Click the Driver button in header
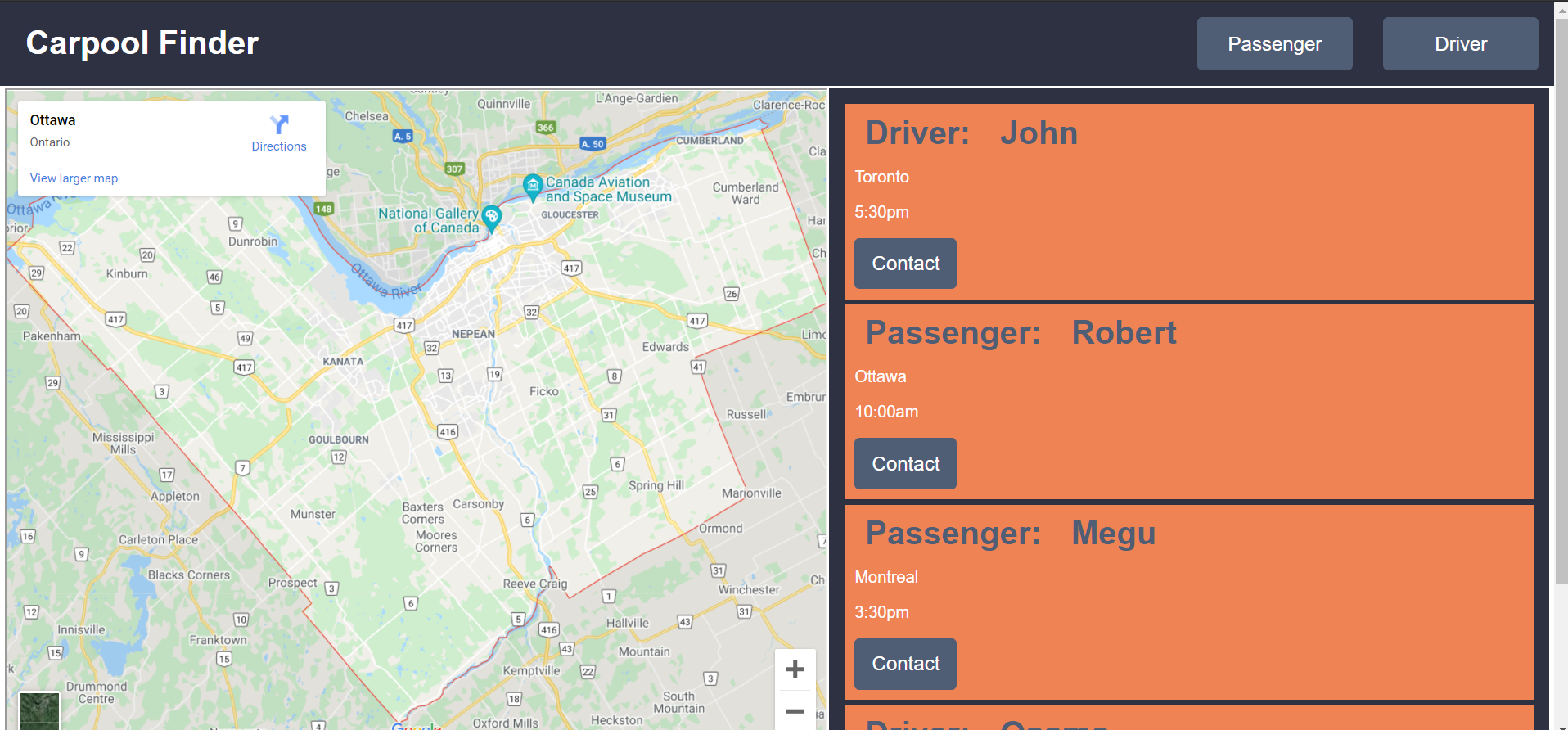This screenshot has width=1568, height=730. point(1460,44)
